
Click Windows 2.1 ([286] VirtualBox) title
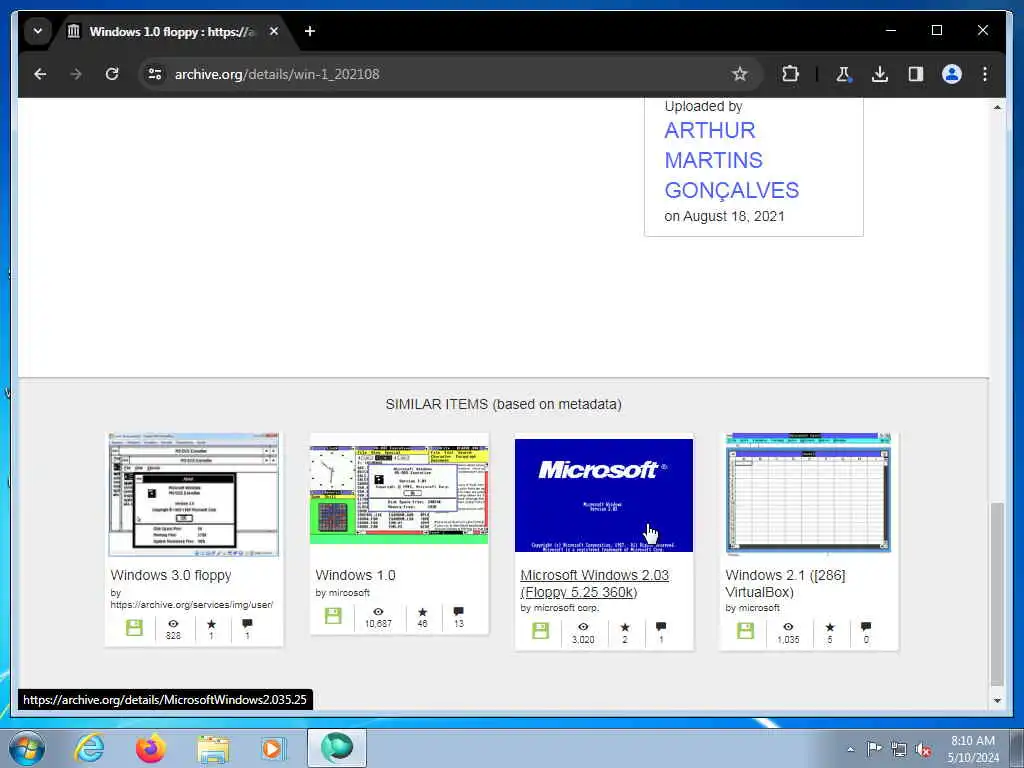pyautogui.click(x=785, y=584)
